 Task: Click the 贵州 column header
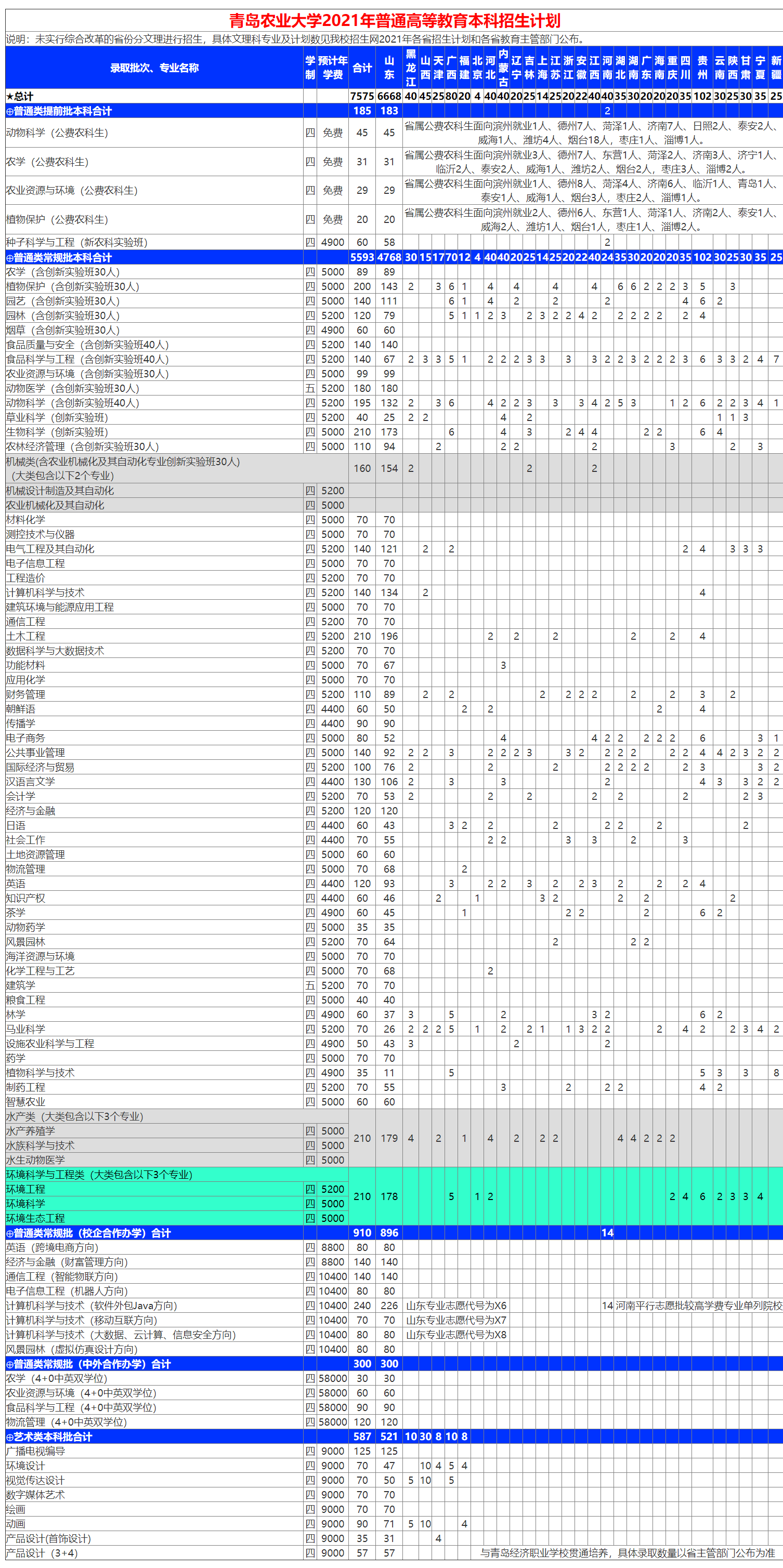pyautogui.click(x=702, y=68)
